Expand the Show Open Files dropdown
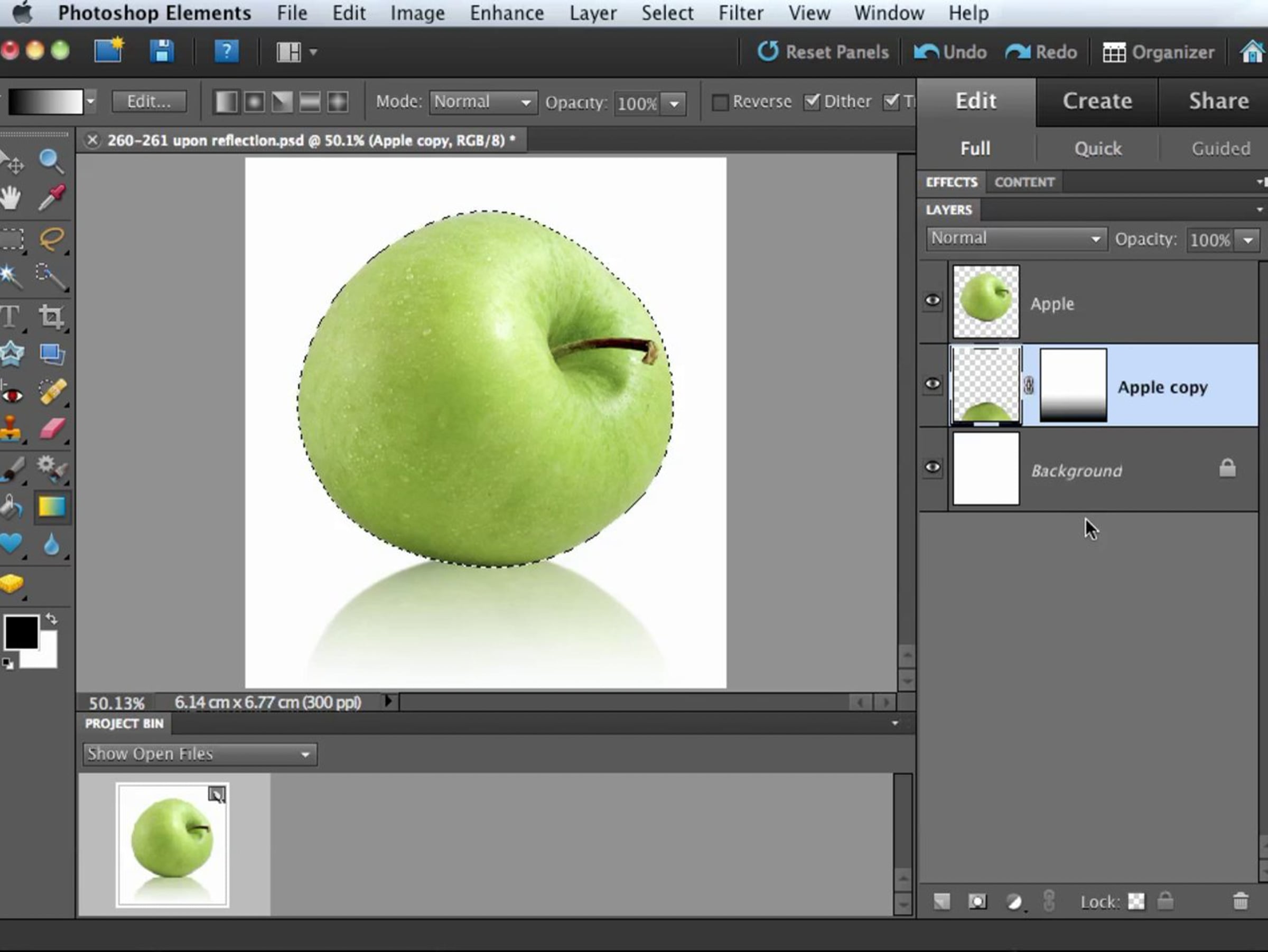The height and width of the screenshot is (952, 1268). (199, 754)
